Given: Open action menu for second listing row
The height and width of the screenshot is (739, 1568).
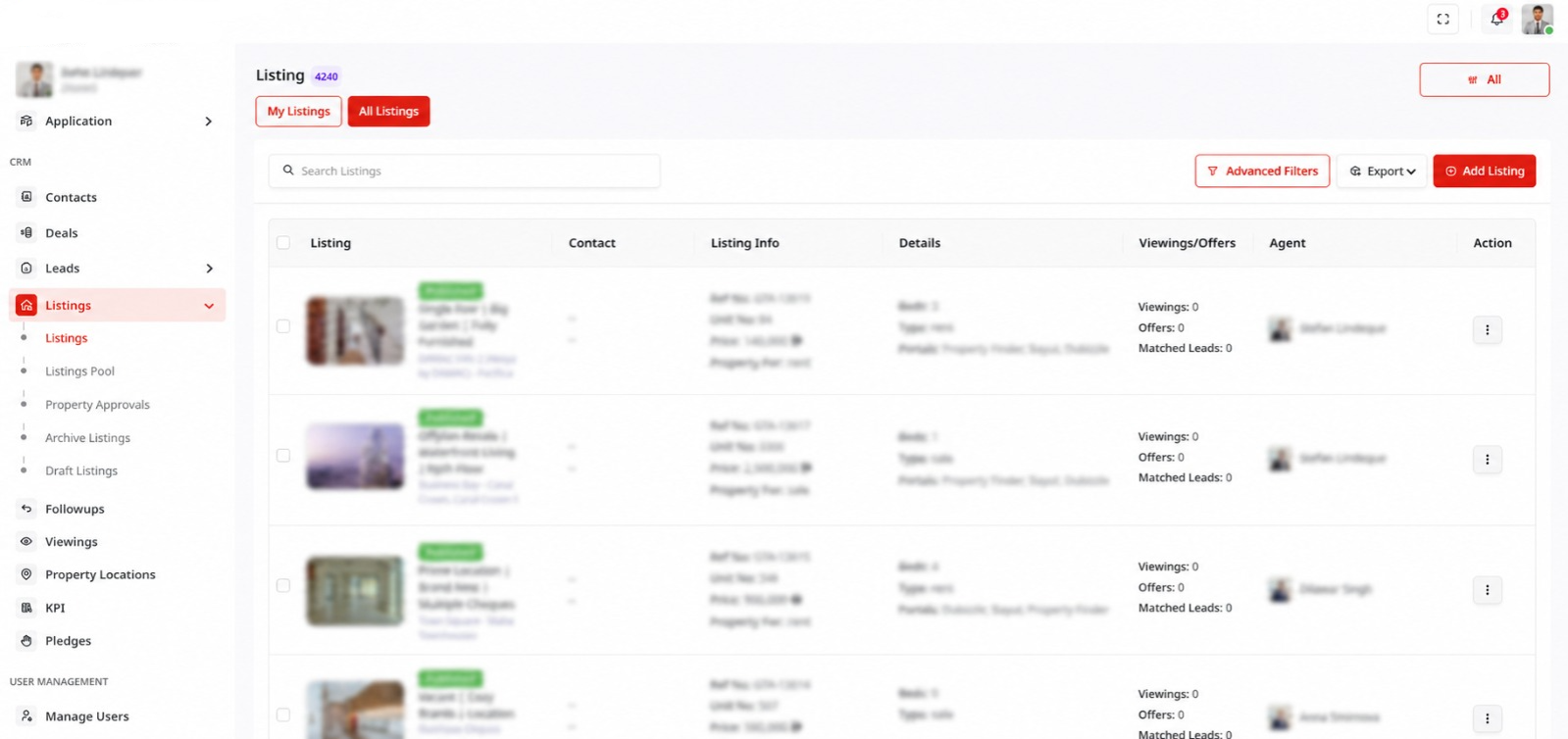Looking at the screenshot, I should pos(1487,460).
